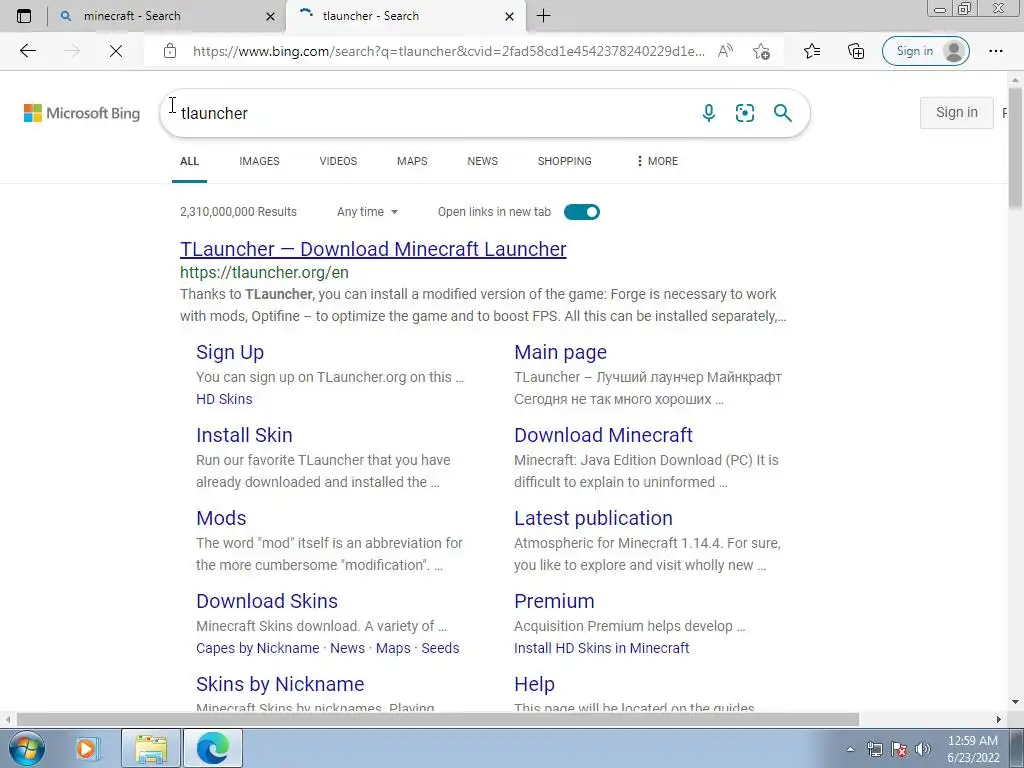Show hidden tray icons arrow
The height and width of the screenshot is (768, 1024).
[850, 749]
